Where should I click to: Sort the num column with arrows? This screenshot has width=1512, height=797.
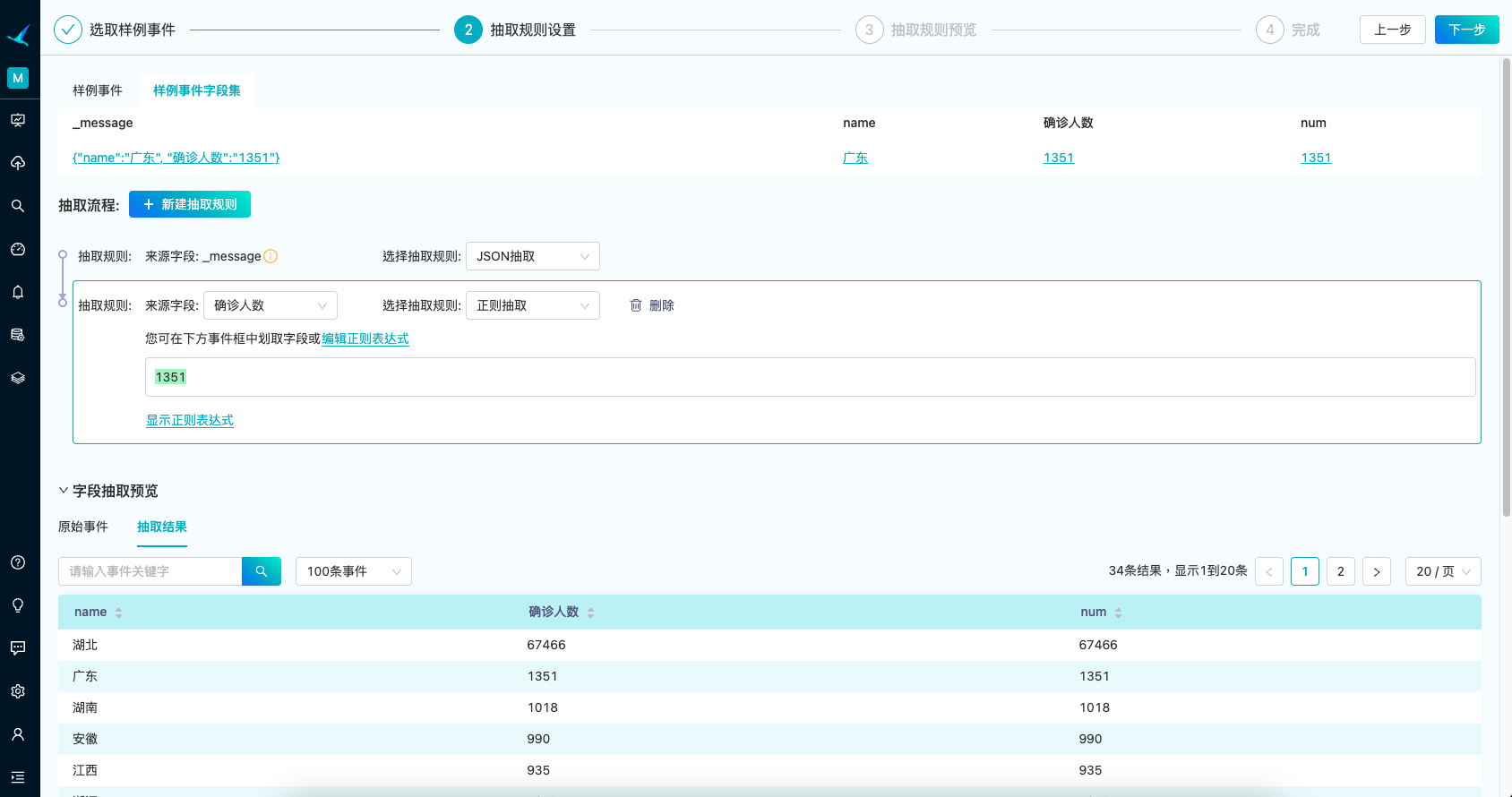pos(1118,613)
